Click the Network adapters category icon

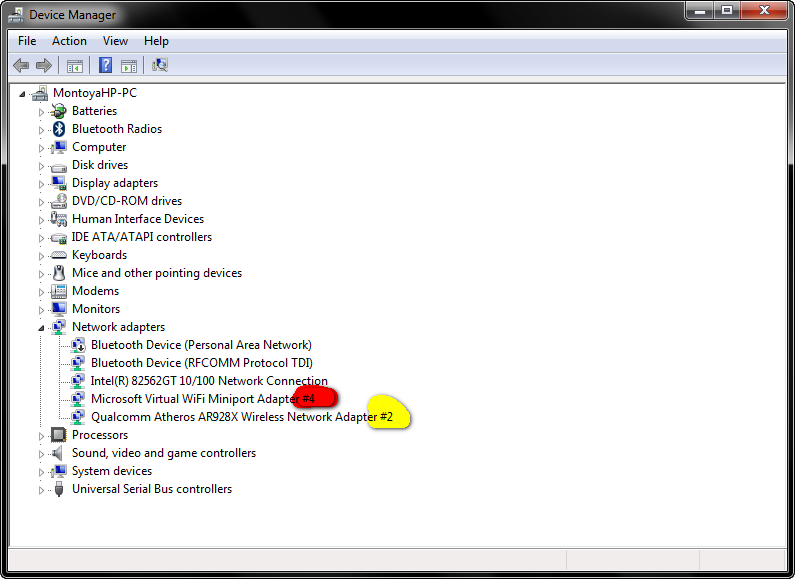tap(59, 327)
